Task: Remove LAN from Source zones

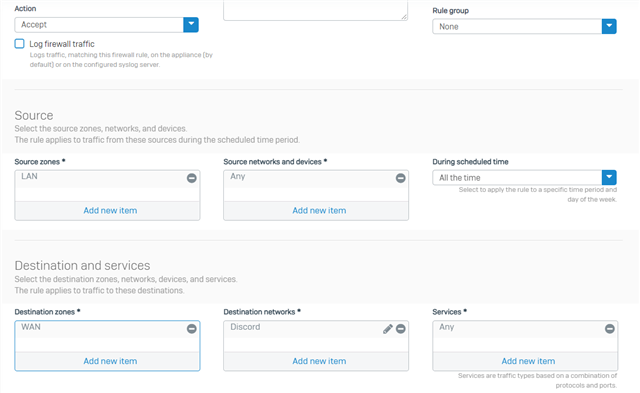Action: pyautogui.click(x=191, y=178)
